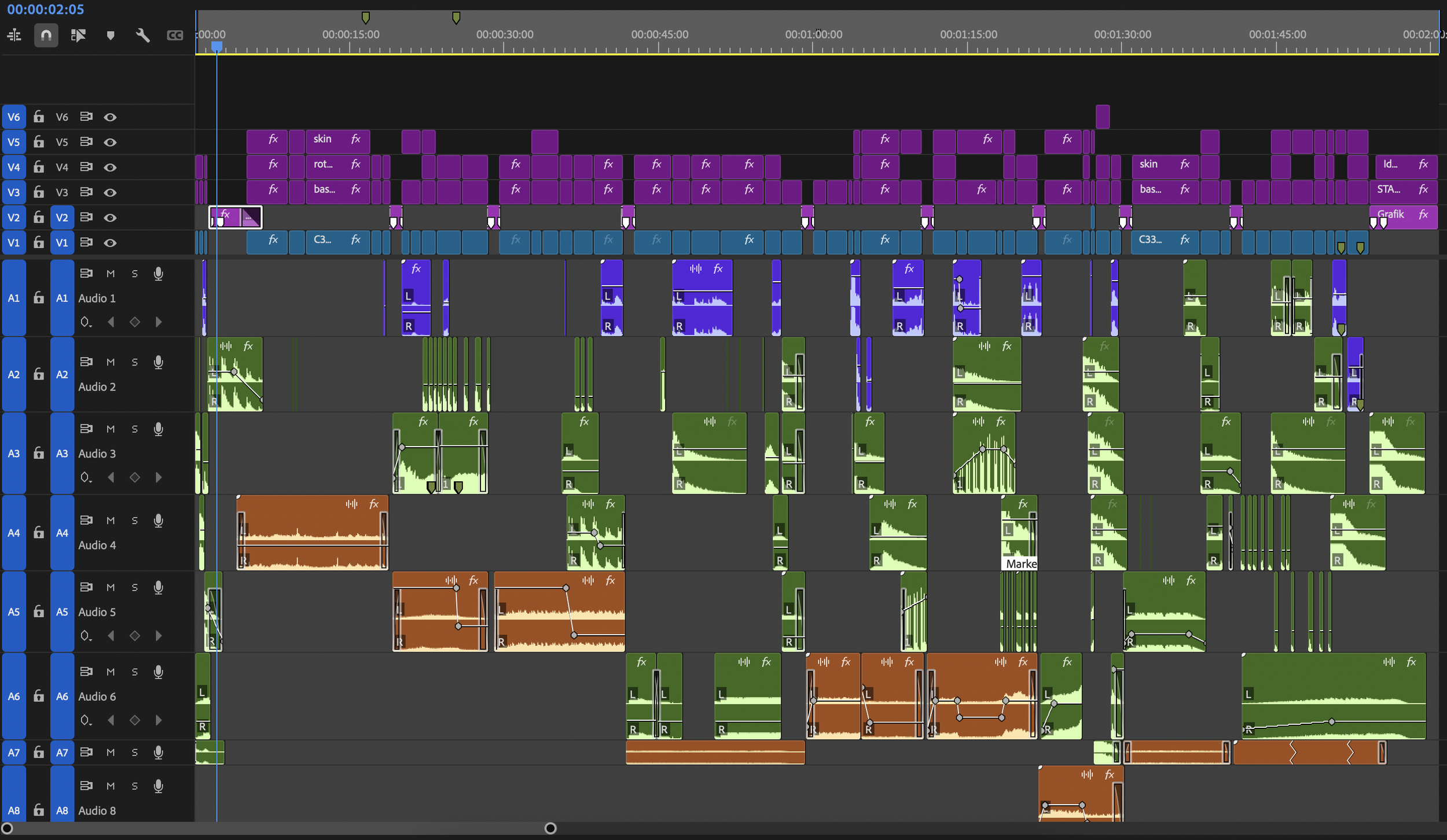Viewport: 1447px width, 840px height.
Task: Click the nest sequences icon left of the magnet
Action: point(14,35)
